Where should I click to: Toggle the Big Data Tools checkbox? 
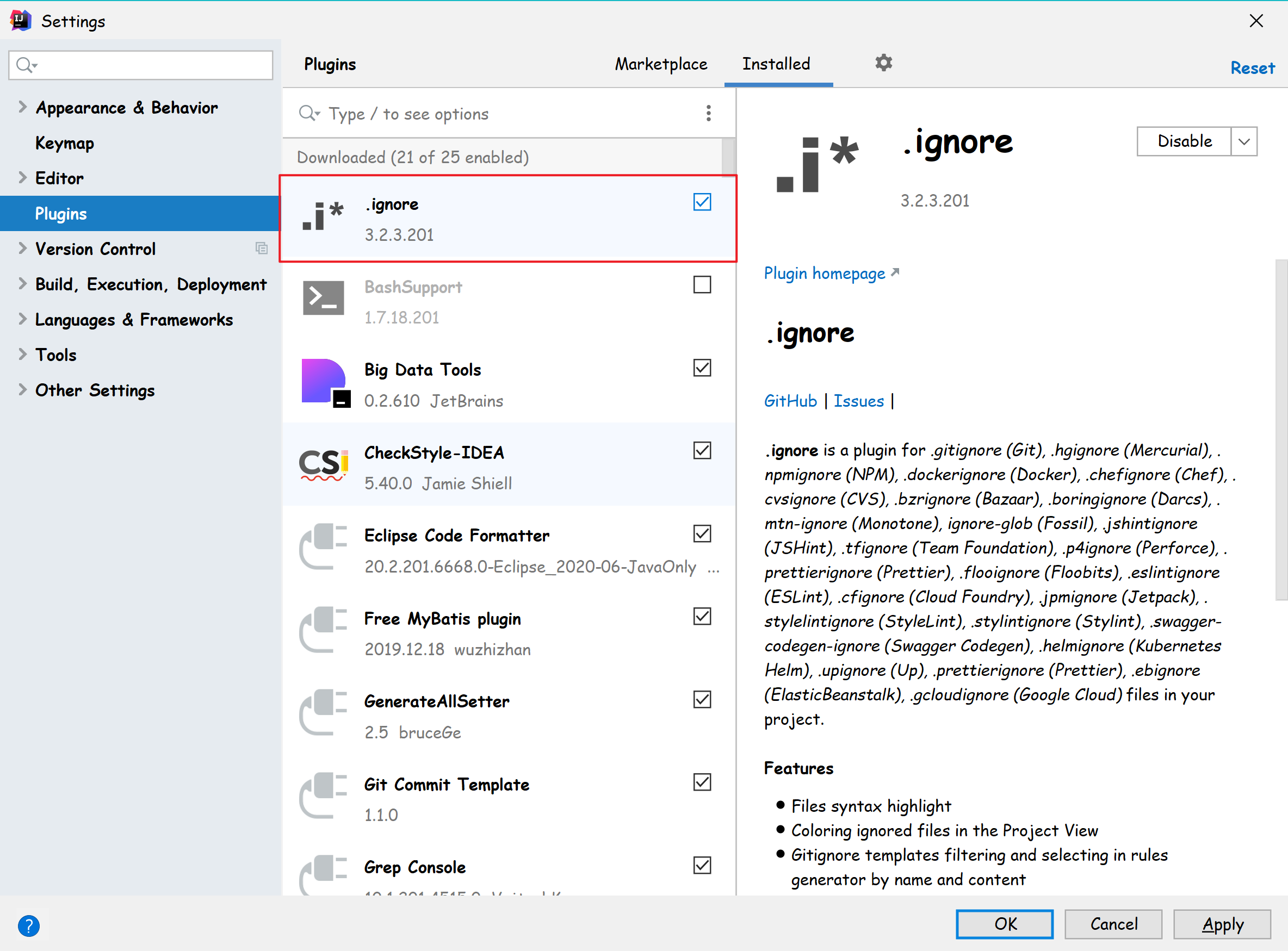pyautogui.click(x=702, y=367)
